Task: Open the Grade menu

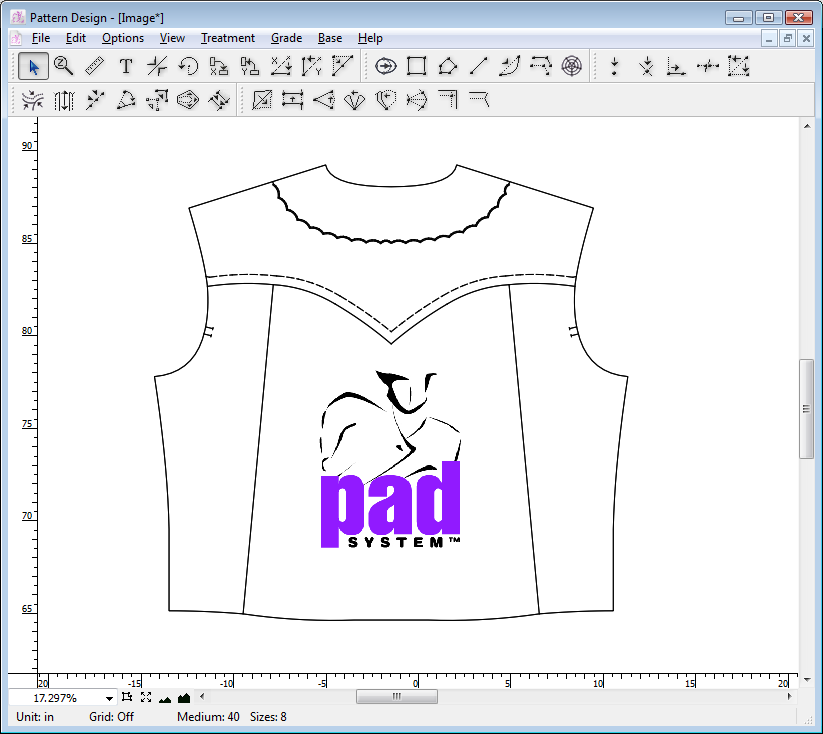Action: pos(286,38)
